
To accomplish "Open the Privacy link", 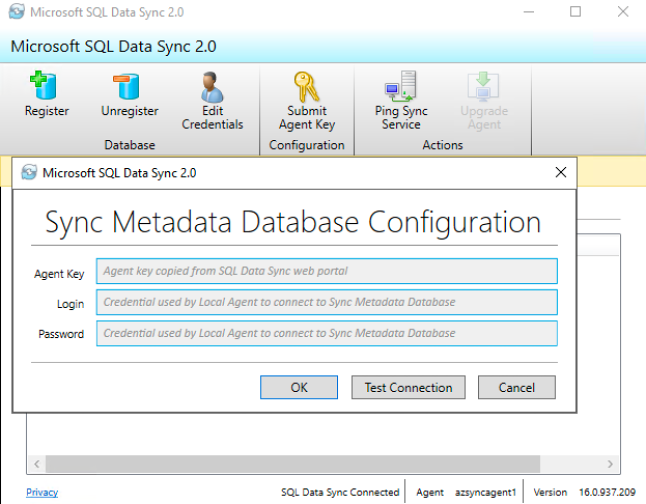I will [42, 492].
